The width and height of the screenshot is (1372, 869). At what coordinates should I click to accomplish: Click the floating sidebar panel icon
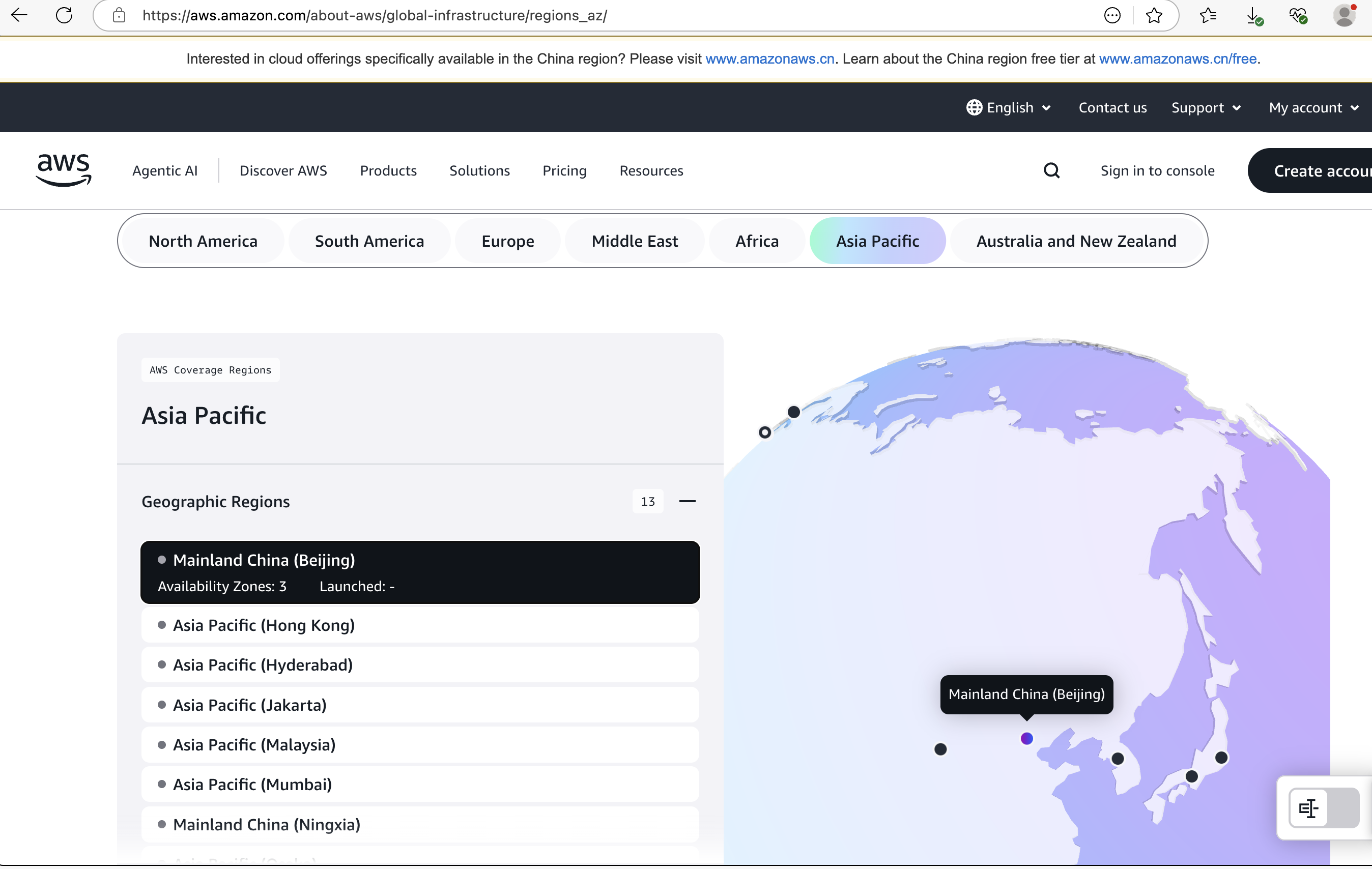point(1308,807)
